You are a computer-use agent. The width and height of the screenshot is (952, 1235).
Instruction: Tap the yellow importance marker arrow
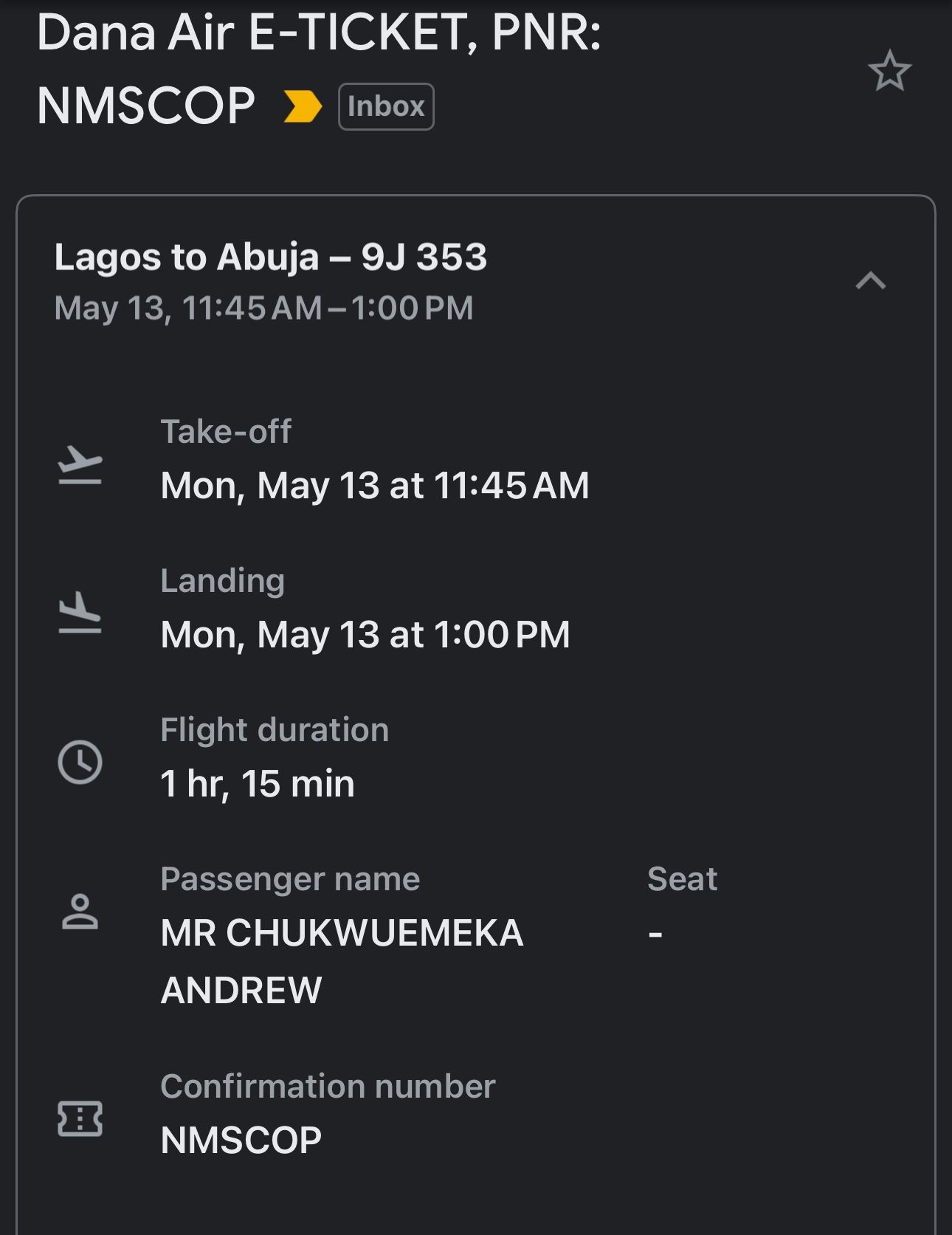(303, 106)
